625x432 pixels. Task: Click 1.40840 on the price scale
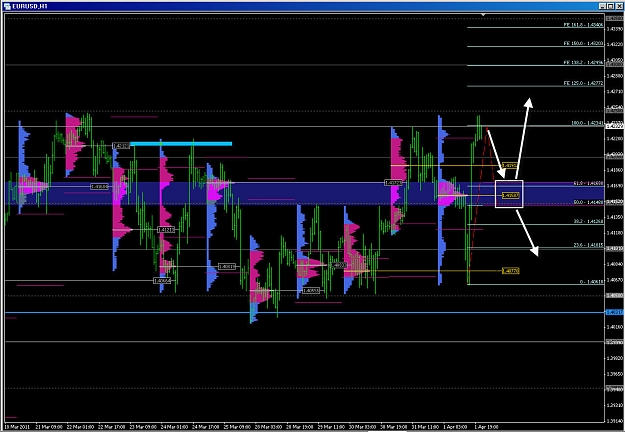615,264
